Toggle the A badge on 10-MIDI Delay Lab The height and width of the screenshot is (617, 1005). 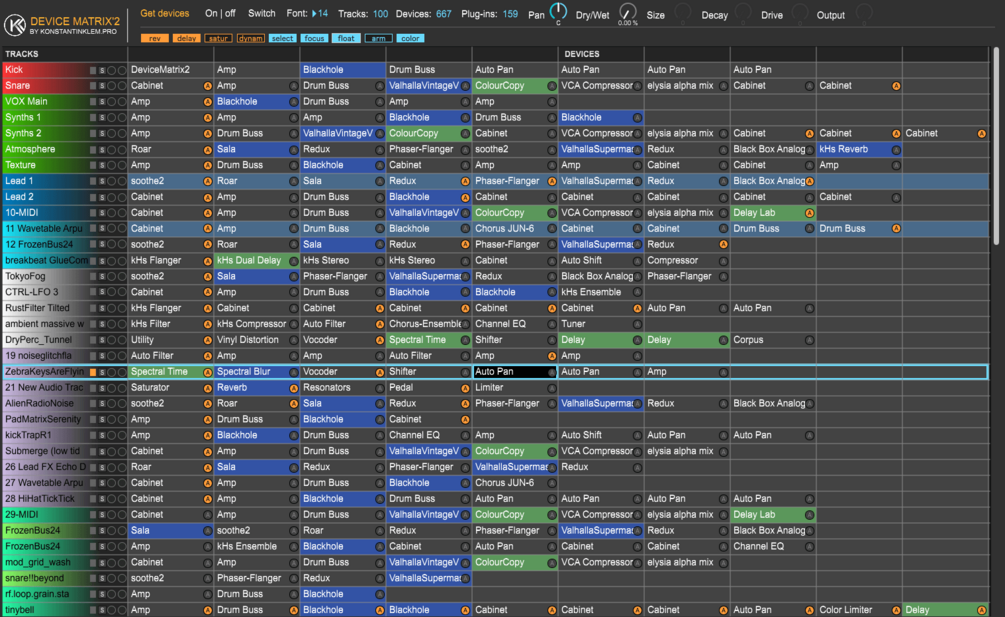pyautogui.click(x=810, y=213)
